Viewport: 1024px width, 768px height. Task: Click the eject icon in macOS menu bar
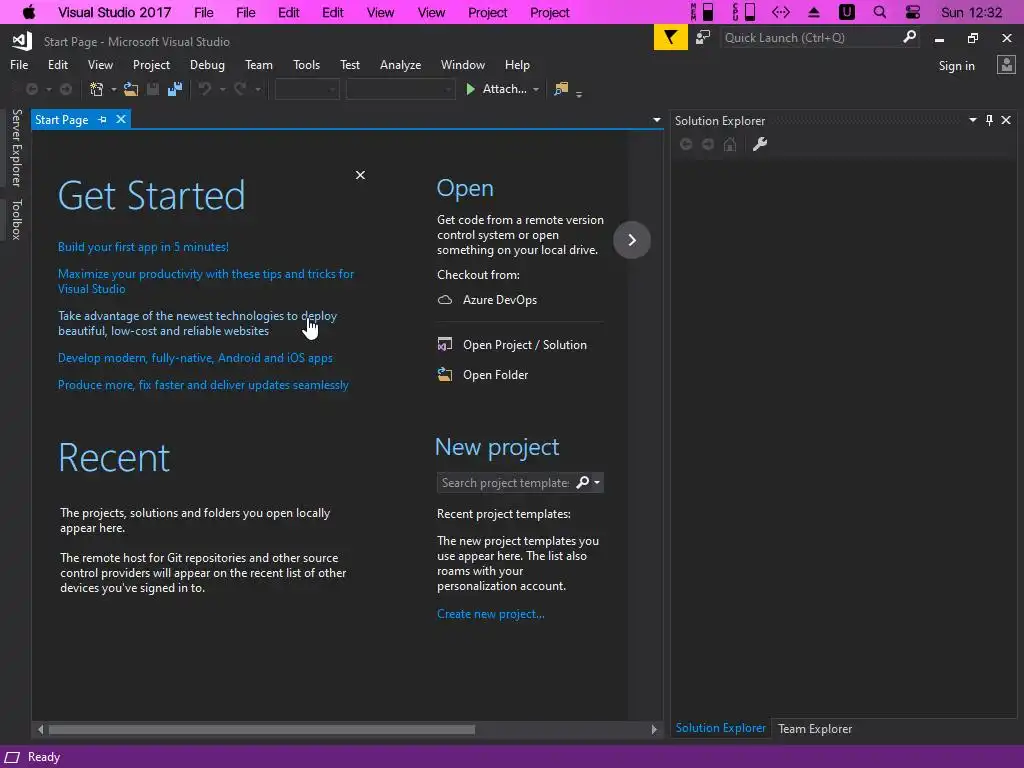pyautogui.click(x=814, y=12)
